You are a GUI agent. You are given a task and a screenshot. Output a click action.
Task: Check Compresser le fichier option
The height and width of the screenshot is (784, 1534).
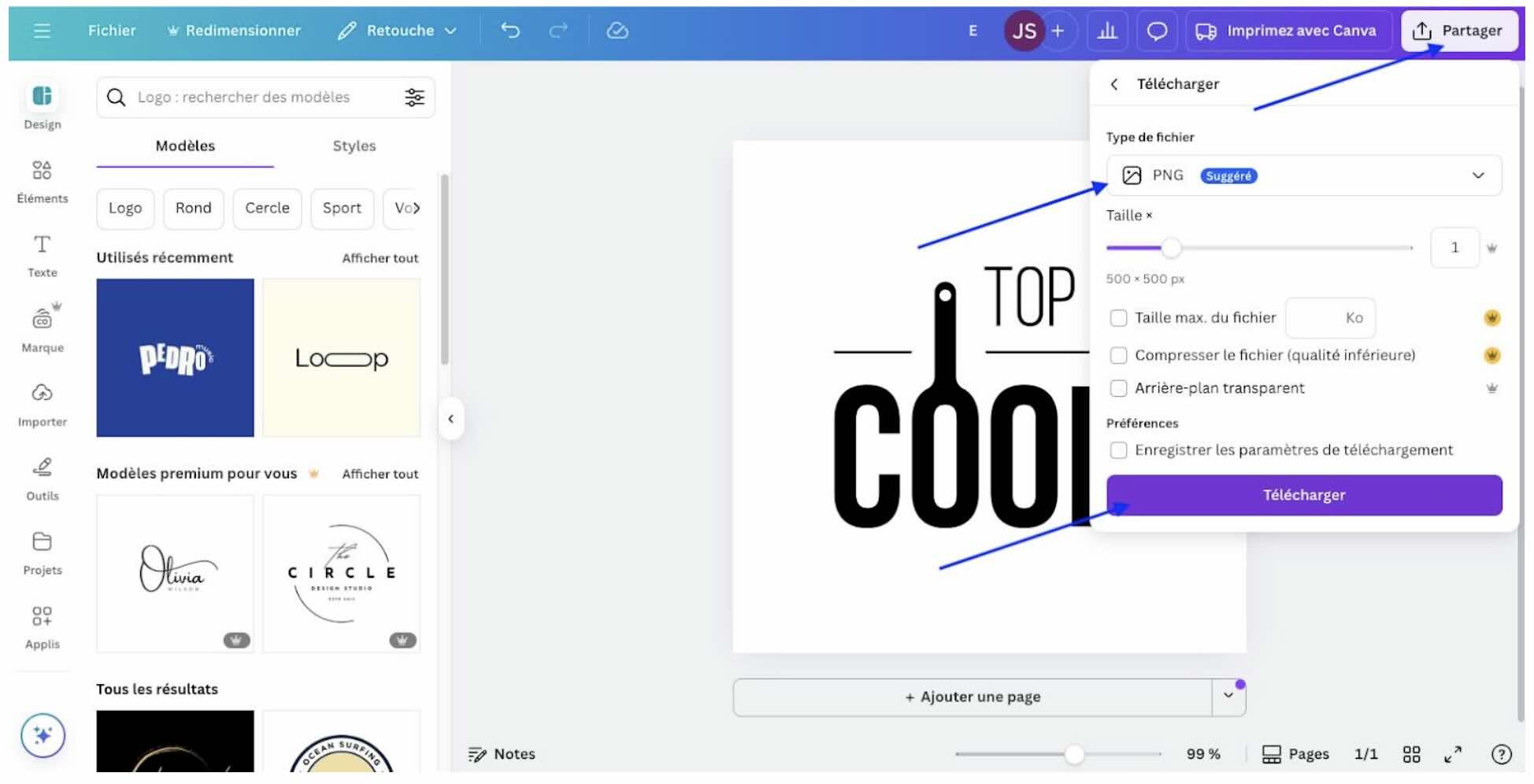(x=1118, y=355)
